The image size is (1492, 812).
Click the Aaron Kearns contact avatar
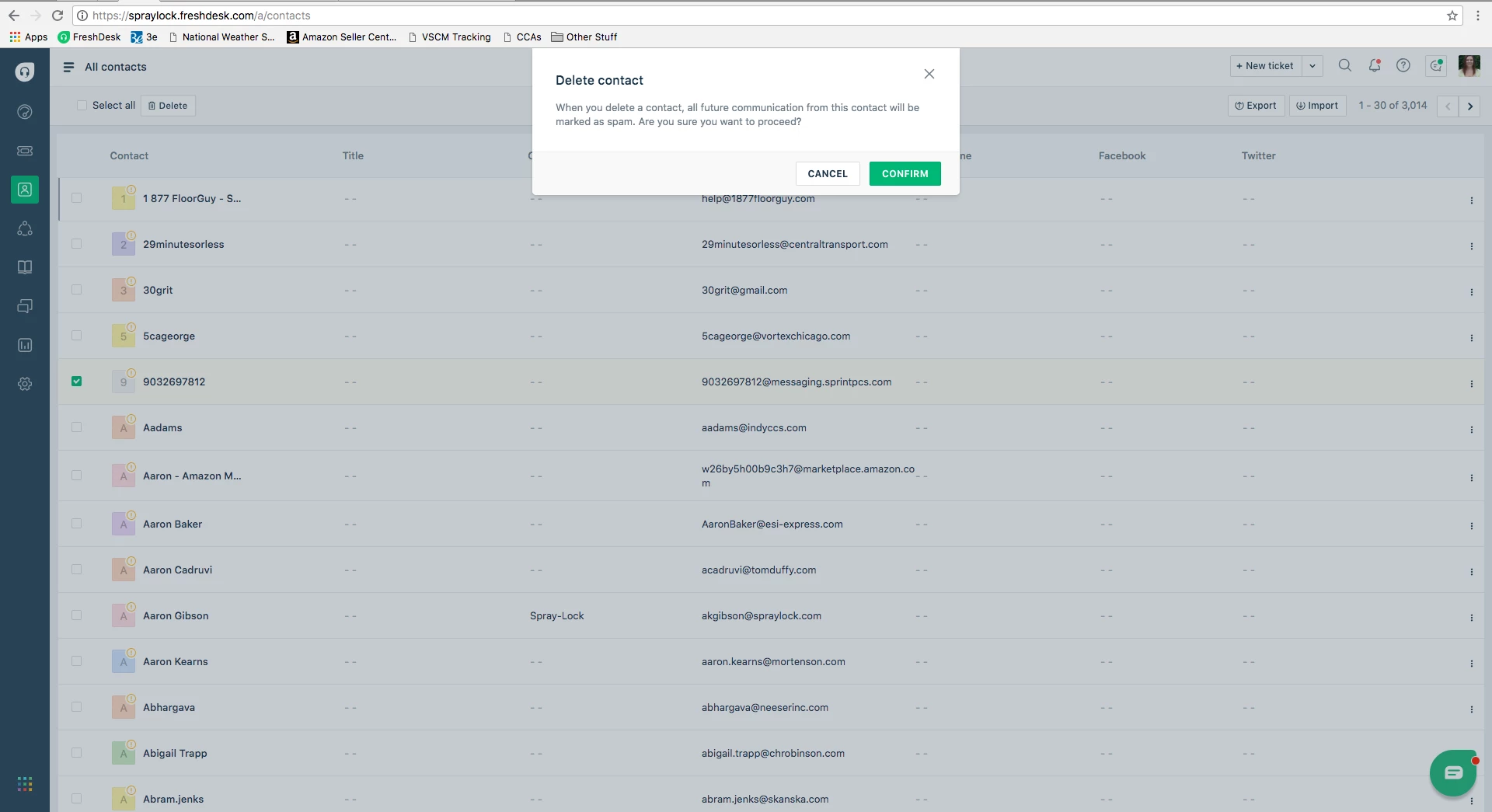tap(124, 661)
